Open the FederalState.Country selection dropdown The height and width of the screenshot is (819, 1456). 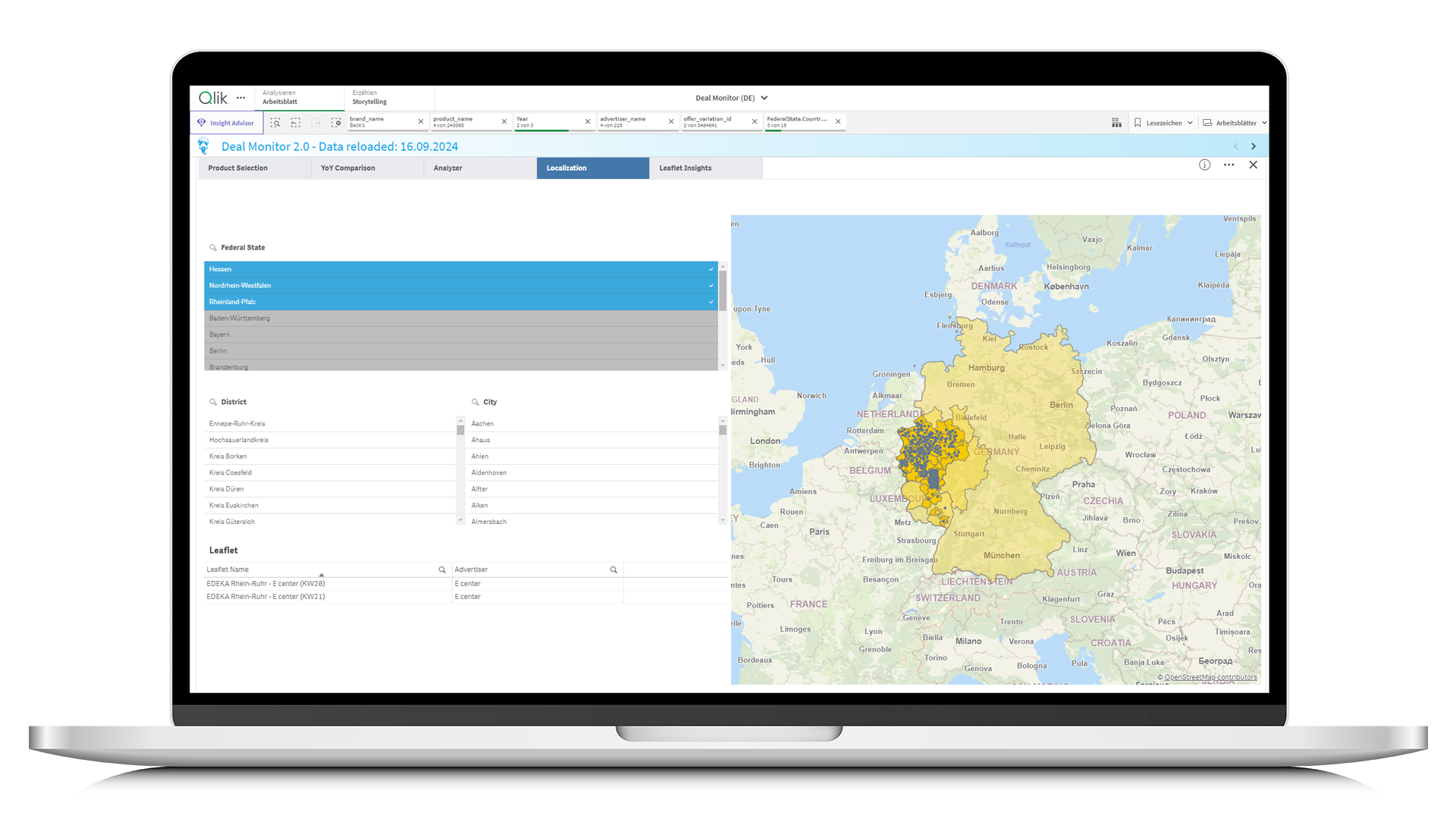(x=799, y=121)
